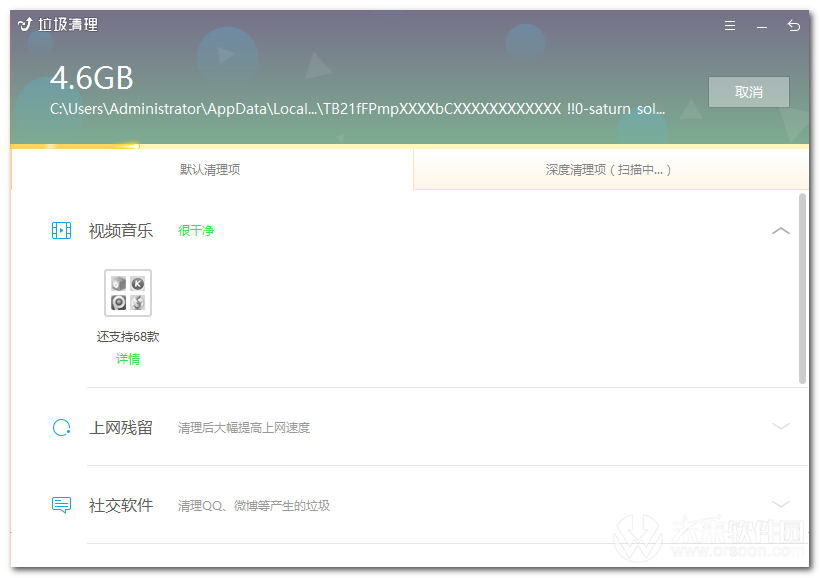Image resolution: width=820 pixels, height=578 pixels.
Task: Click the supported apps group icon
Action: (128, 293)
